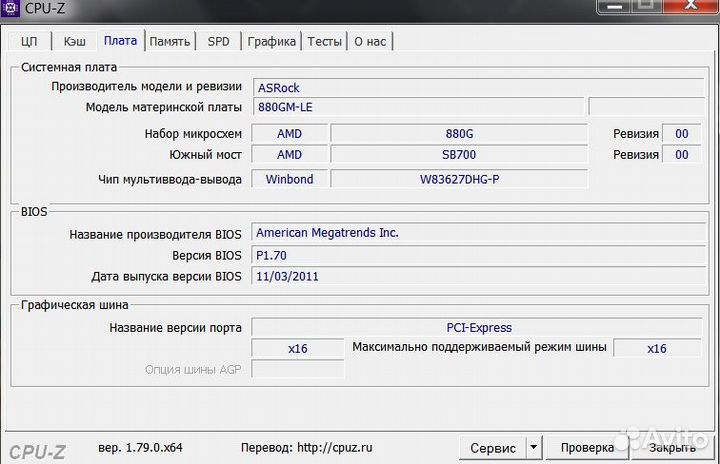
Task: Click the Южный мост label
Action: pos(205,154)
